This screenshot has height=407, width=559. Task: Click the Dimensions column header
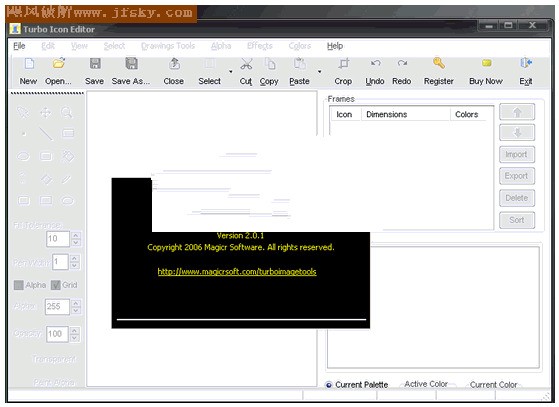click(406, 114)
